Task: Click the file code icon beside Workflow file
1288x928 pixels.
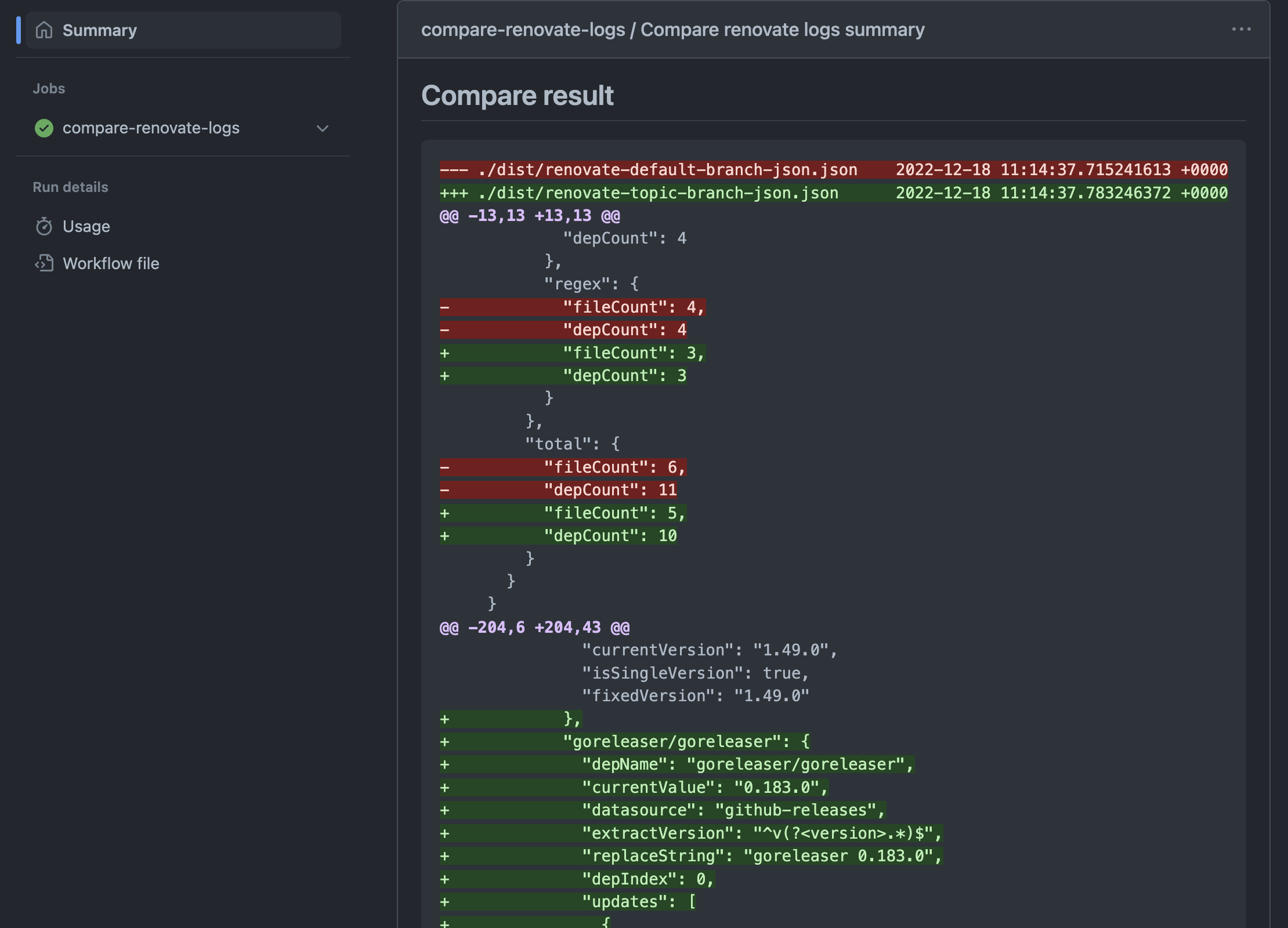Action: tap(44, 263)
